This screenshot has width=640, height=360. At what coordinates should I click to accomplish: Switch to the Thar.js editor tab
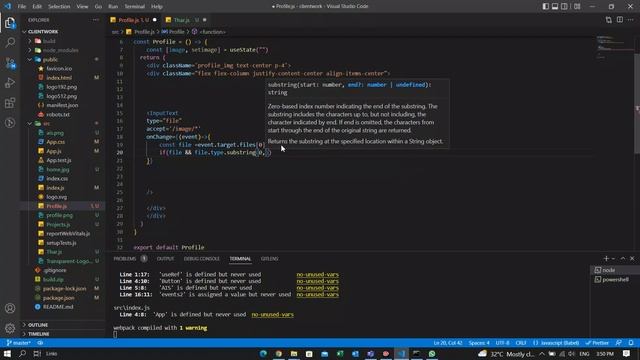pyautogui.click(x=186, y=20)
